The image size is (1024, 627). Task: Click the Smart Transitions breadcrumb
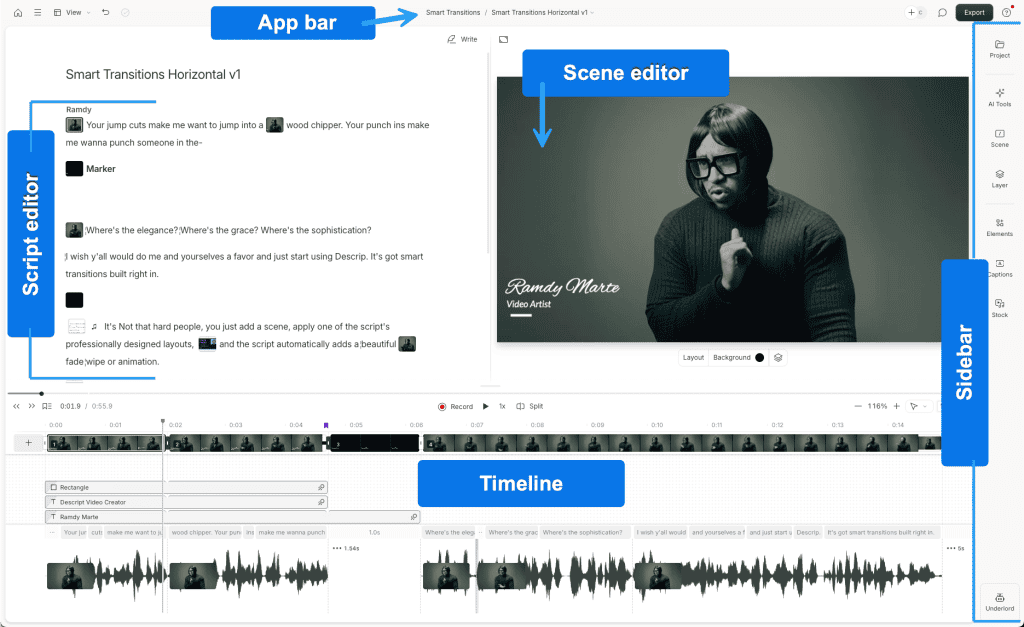click(451, 13)
